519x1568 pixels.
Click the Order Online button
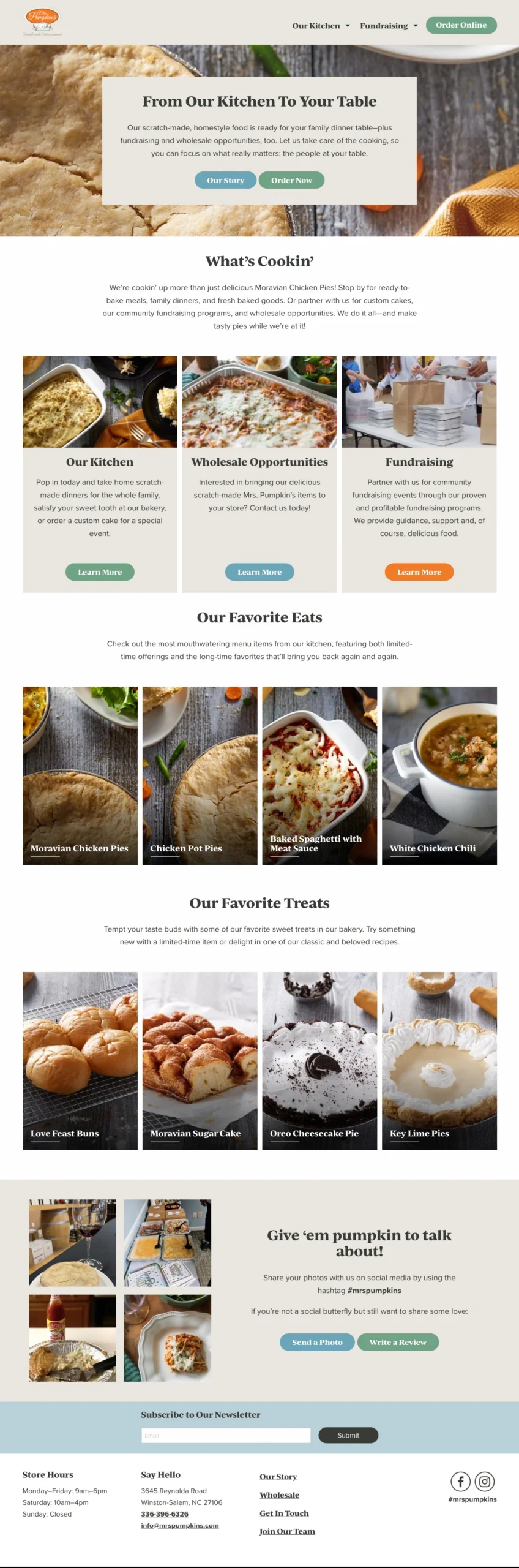[461, 25]
